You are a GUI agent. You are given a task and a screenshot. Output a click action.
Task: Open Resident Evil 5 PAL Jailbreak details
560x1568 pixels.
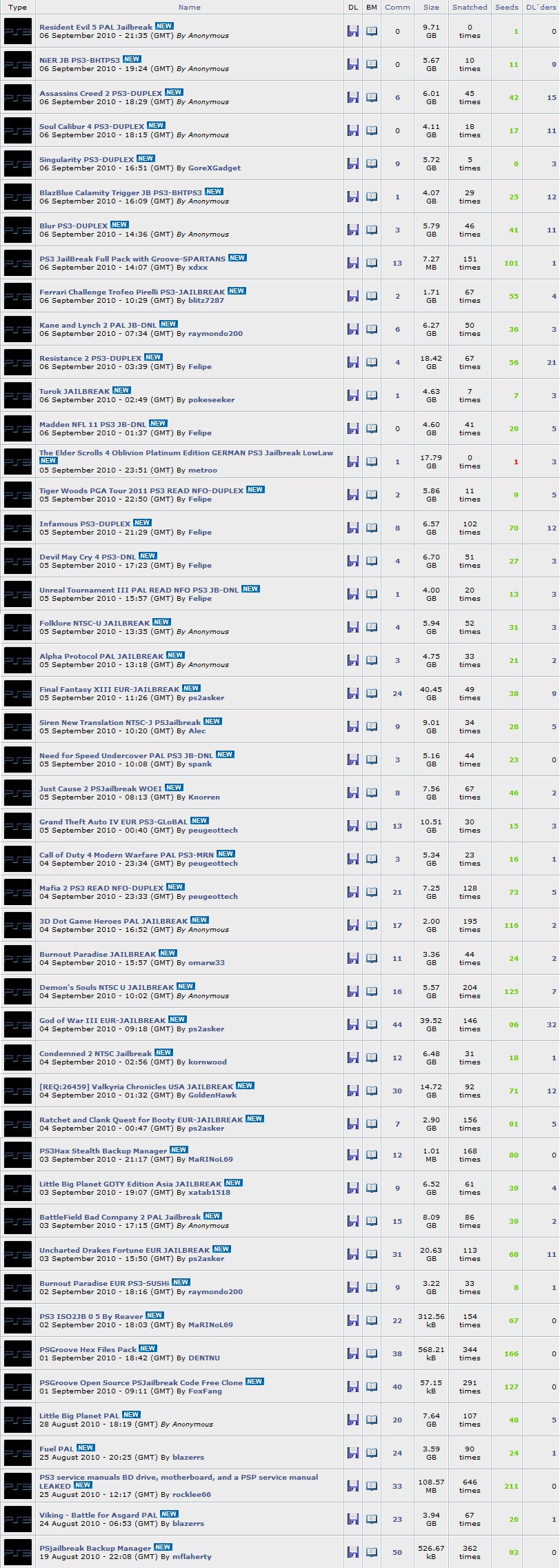pyautogui.click(x=96, y=27)
